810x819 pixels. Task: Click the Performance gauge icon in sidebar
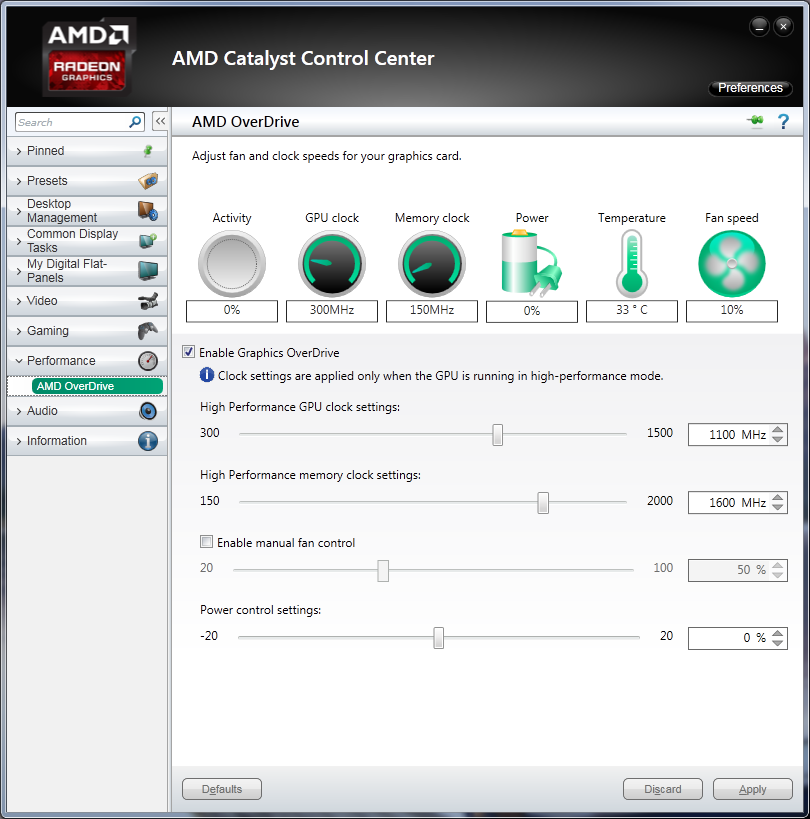148,361
